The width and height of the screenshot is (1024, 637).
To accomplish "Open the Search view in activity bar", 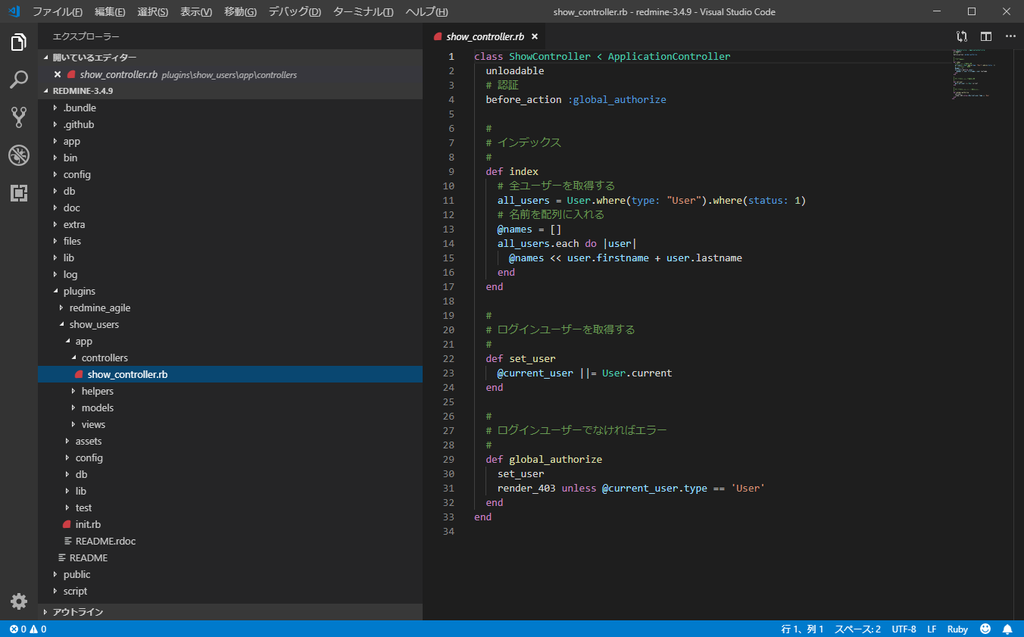I will tap(18, 80).
